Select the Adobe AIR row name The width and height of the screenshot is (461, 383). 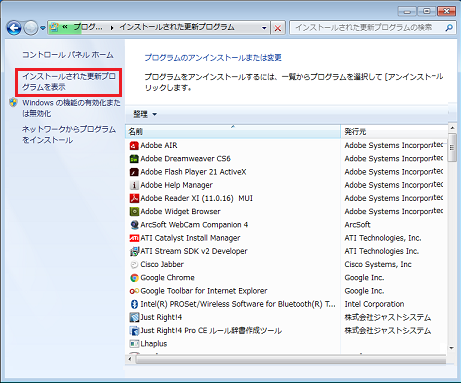point(159,146)
